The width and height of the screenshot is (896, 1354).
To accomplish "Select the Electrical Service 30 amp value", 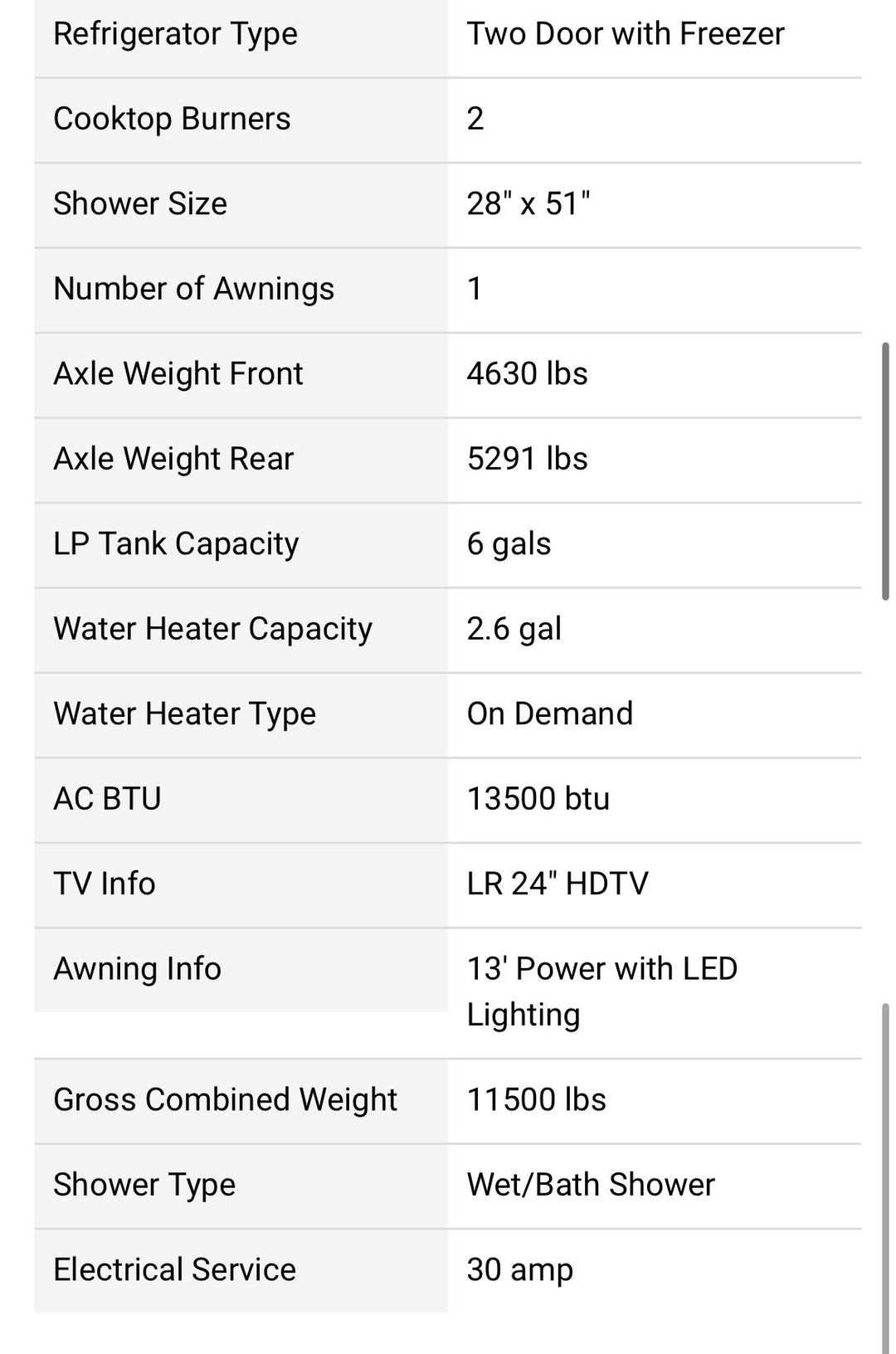I will pos(519,1270).
